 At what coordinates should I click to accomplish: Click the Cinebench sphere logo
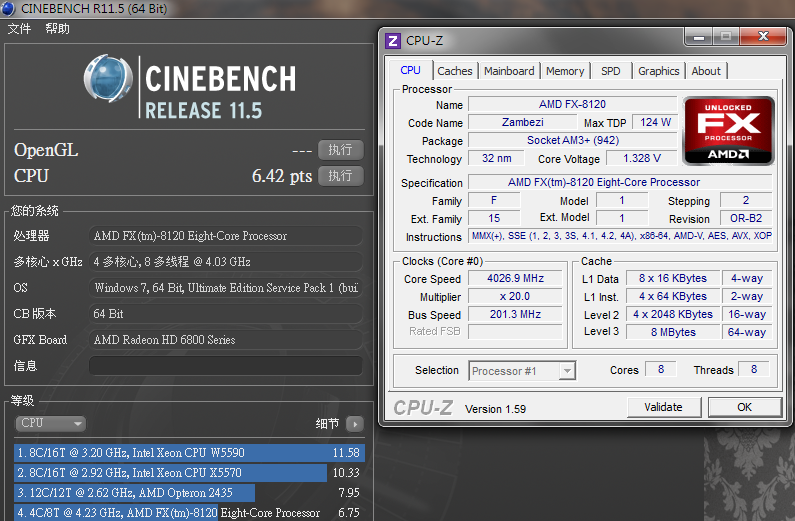pyautogui.click(x=108, y=79)
